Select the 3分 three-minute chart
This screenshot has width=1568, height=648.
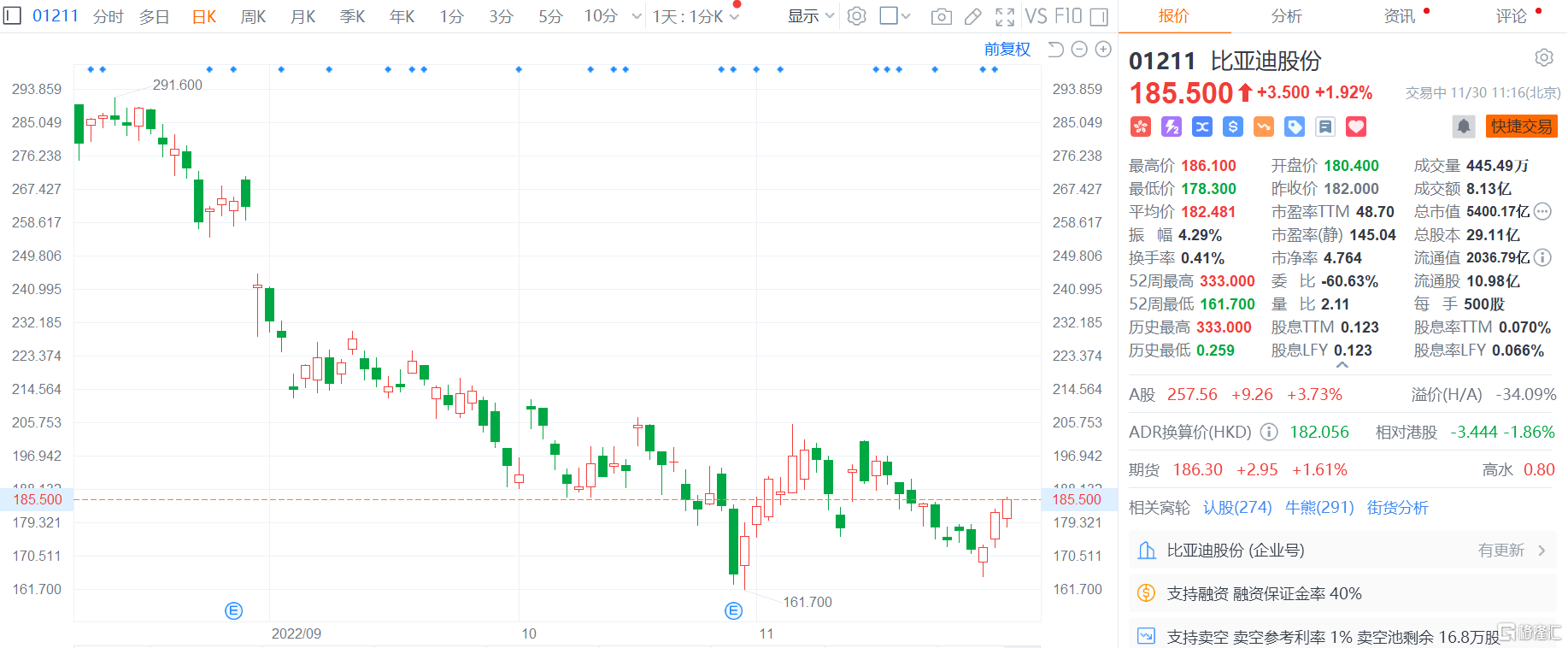pyautogui.click(x=501, y=16)
